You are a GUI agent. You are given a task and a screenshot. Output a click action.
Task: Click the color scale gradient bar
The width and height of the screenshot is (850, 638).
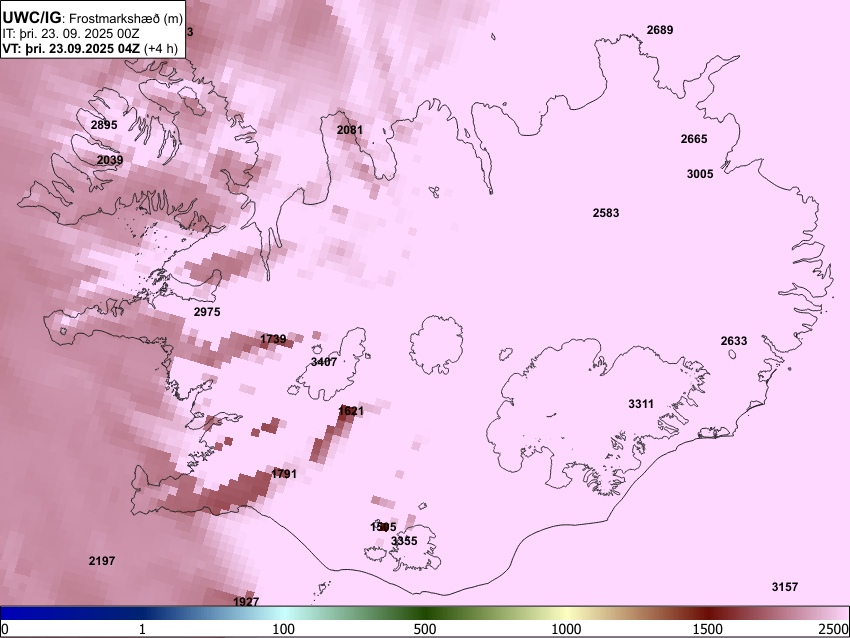(x=424, y=614)
